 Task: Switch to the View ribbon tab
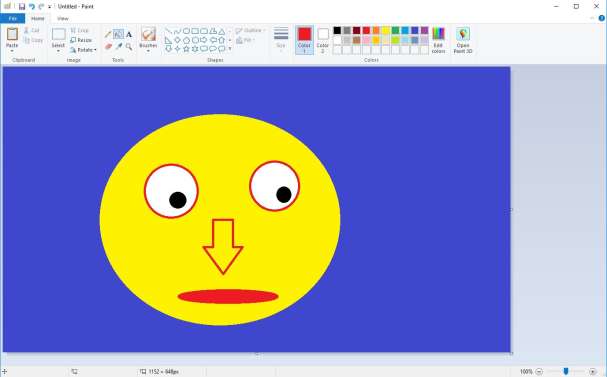click(63, 18)
